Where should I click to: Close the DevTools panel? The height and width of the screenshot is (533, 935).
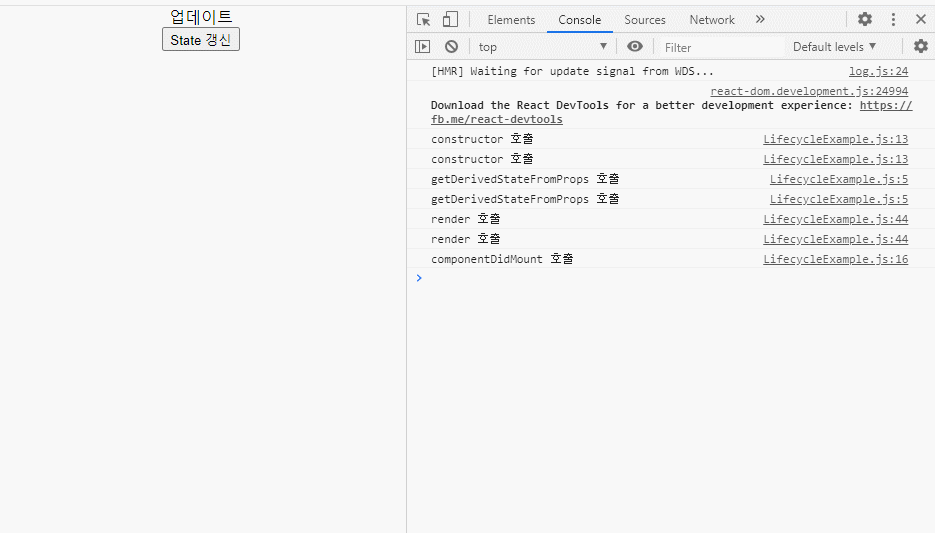[921, 19]
